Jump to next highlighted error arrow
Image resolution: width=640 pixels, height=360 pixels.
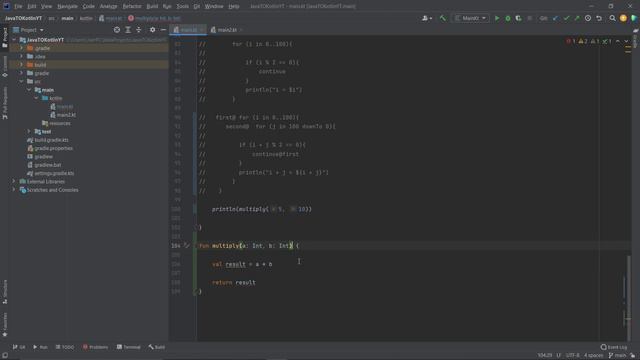[x=626, y=41]
